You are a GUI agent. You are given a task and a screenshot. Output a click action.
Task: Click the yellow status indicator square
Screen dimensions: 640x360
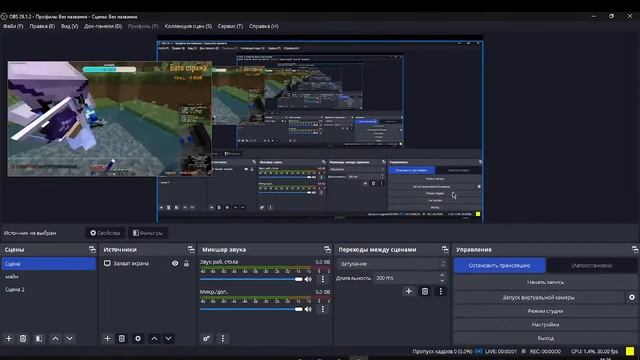(x=630, y=351)
